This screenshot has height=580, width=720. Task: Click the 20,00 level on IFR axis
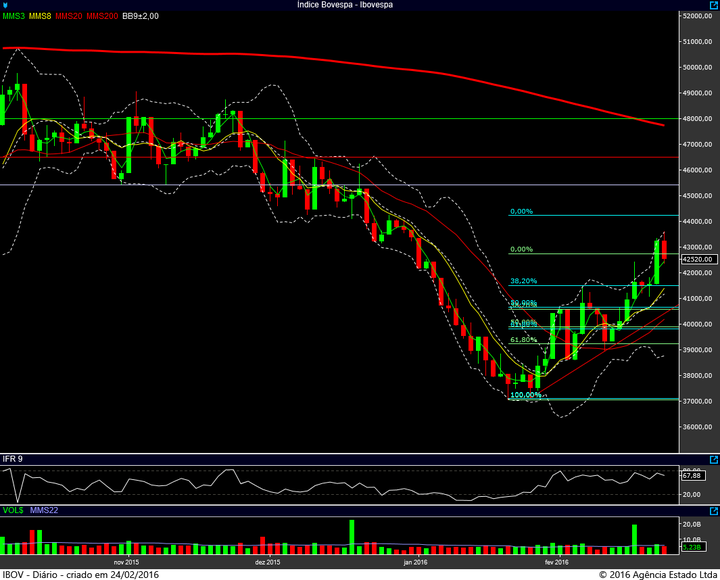(x=692, y=495)
